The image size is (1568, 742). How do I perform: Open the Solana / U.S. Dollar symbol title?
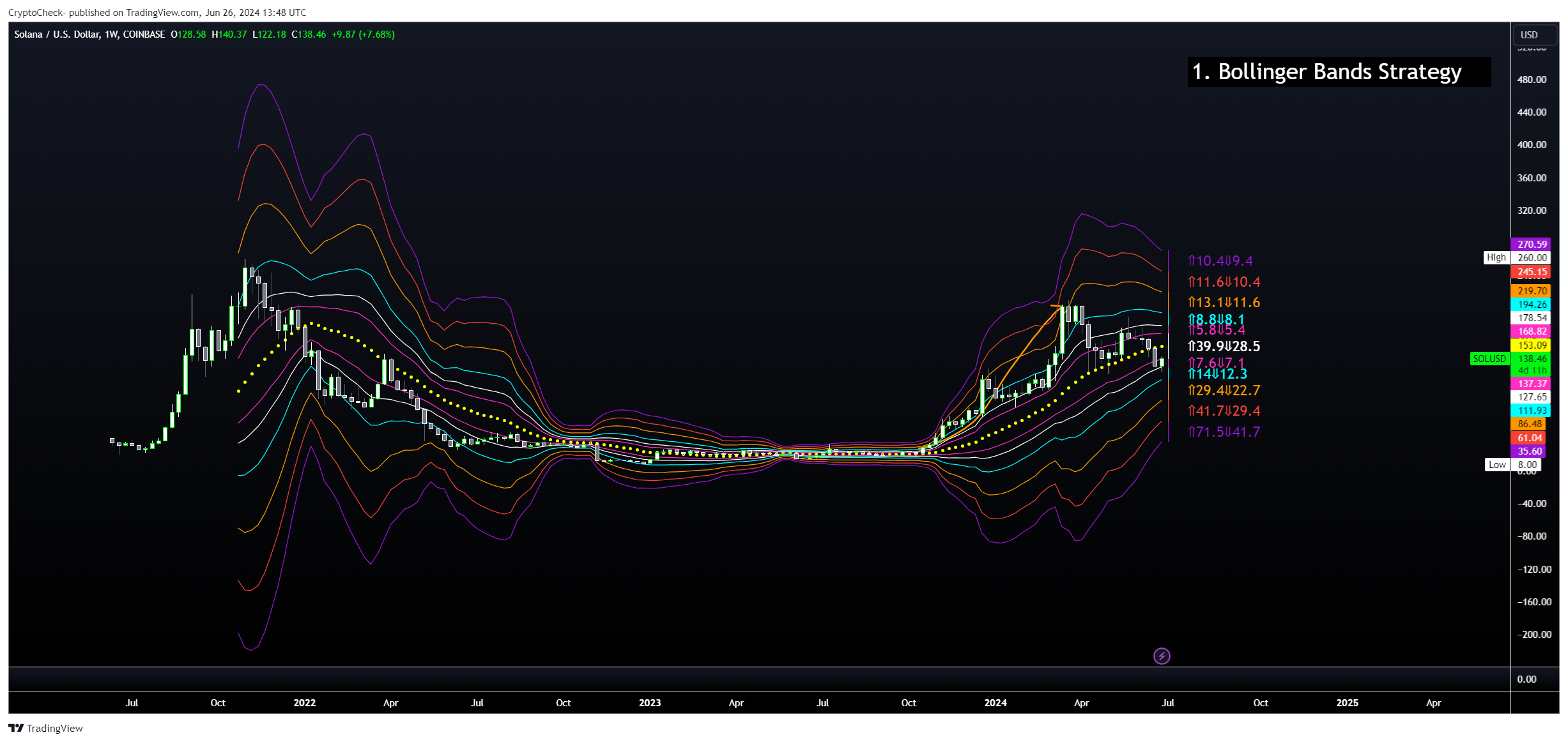[x=89, y=34]
